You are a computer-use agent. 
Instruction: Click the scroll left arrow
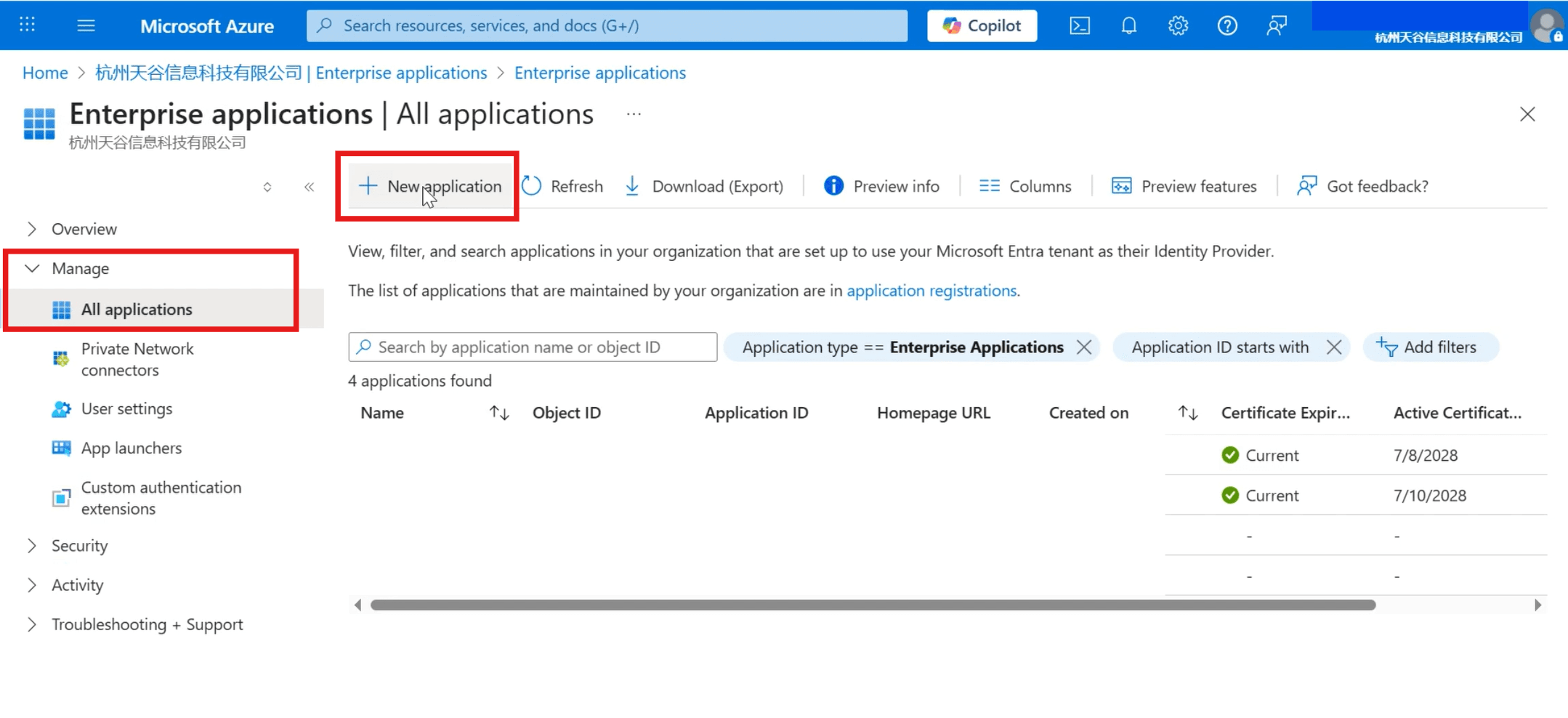click(x=357, y=605)
